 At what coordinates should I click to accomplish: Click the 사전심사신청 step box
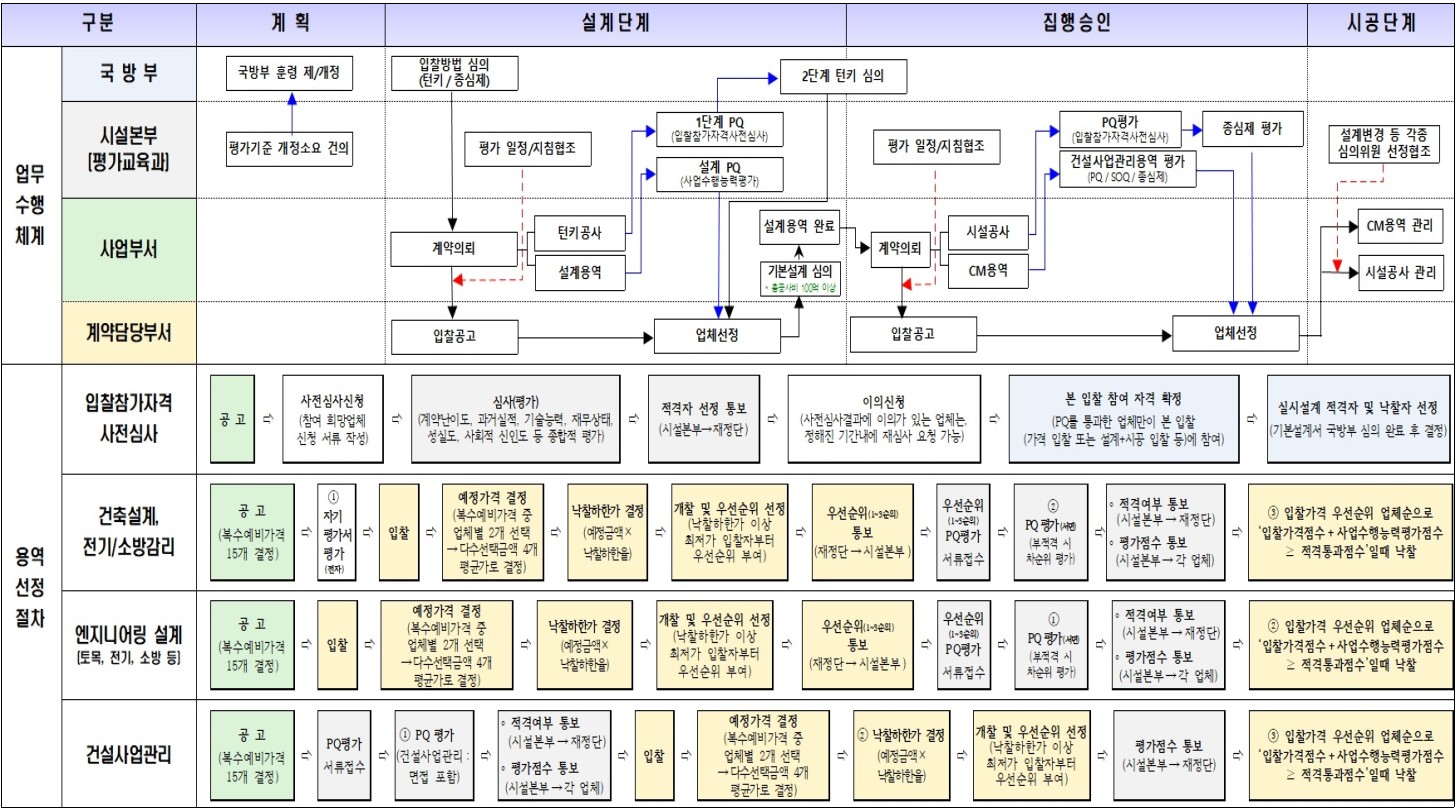(x=327, y=418)
